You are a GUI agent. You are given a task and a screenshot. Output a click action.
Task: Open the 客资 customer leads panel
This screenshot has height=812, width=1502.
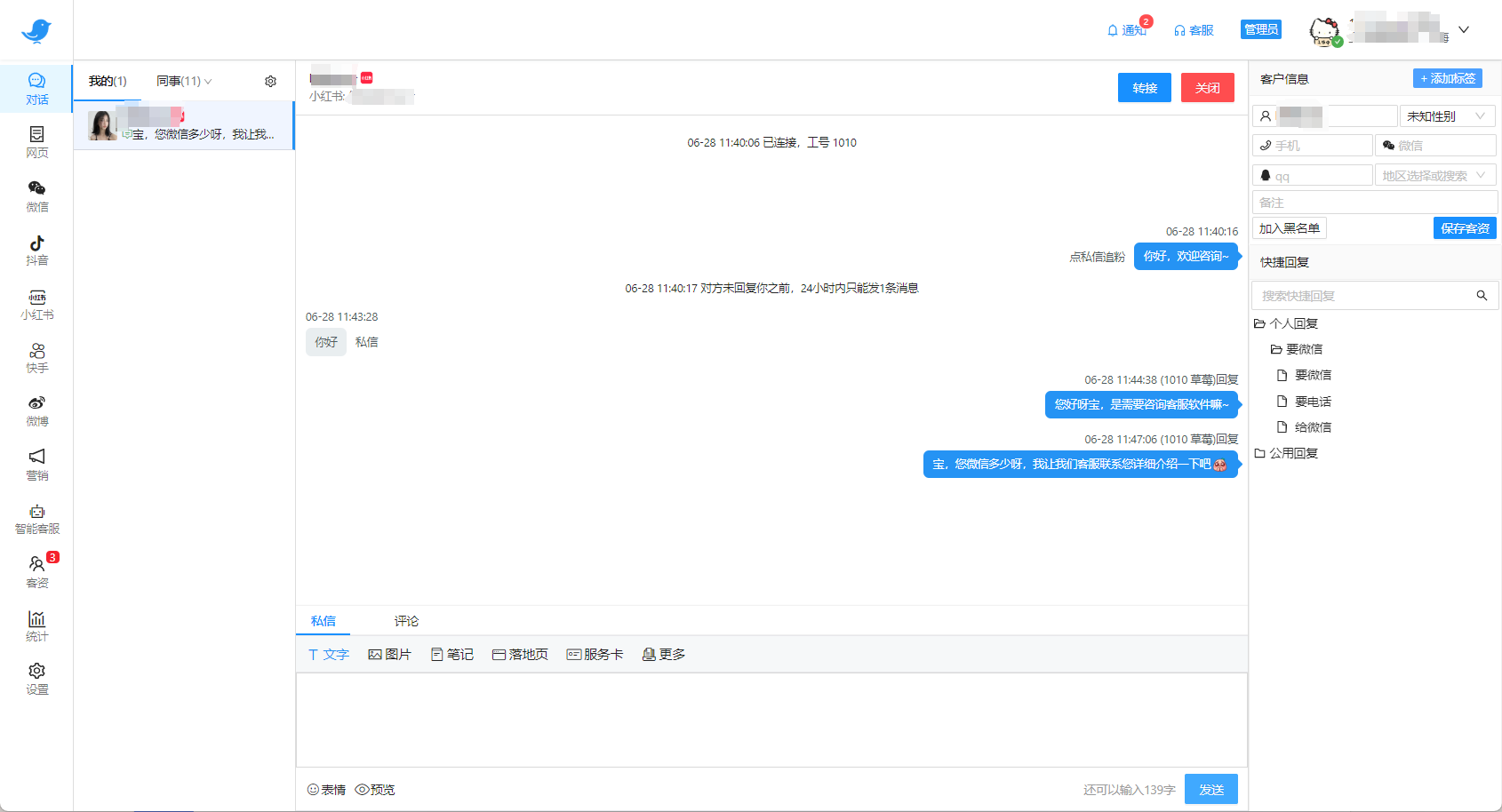click(37, 571)
